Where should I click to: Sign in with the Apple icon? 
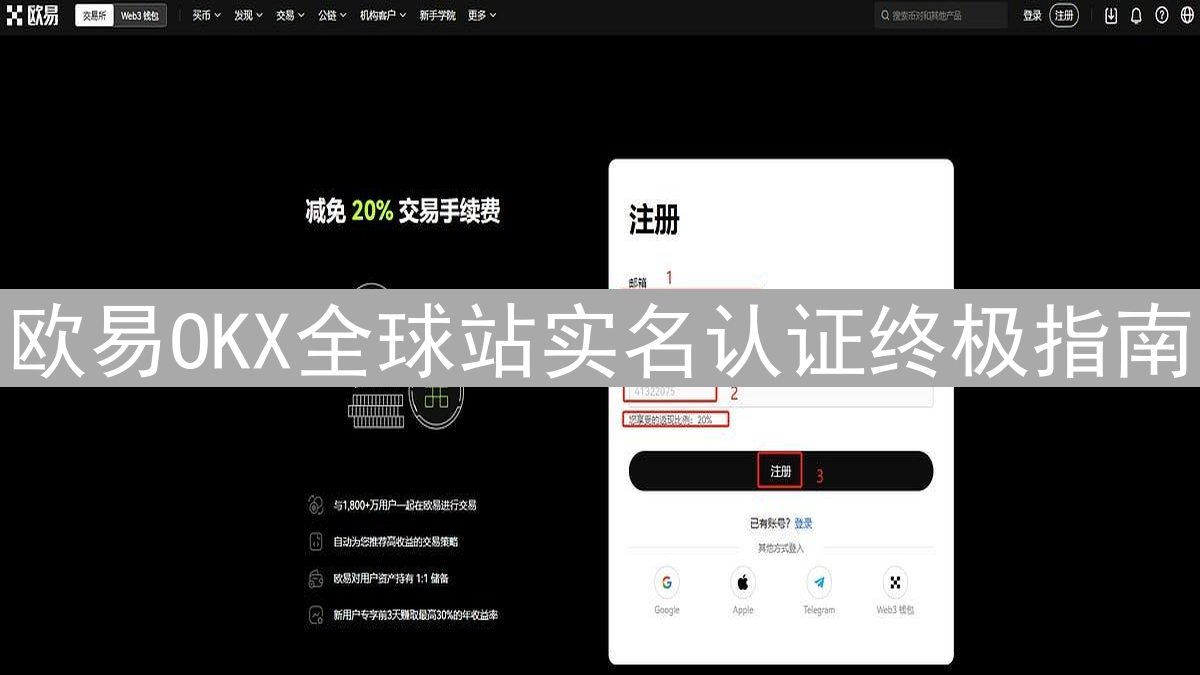coord(743,582)
